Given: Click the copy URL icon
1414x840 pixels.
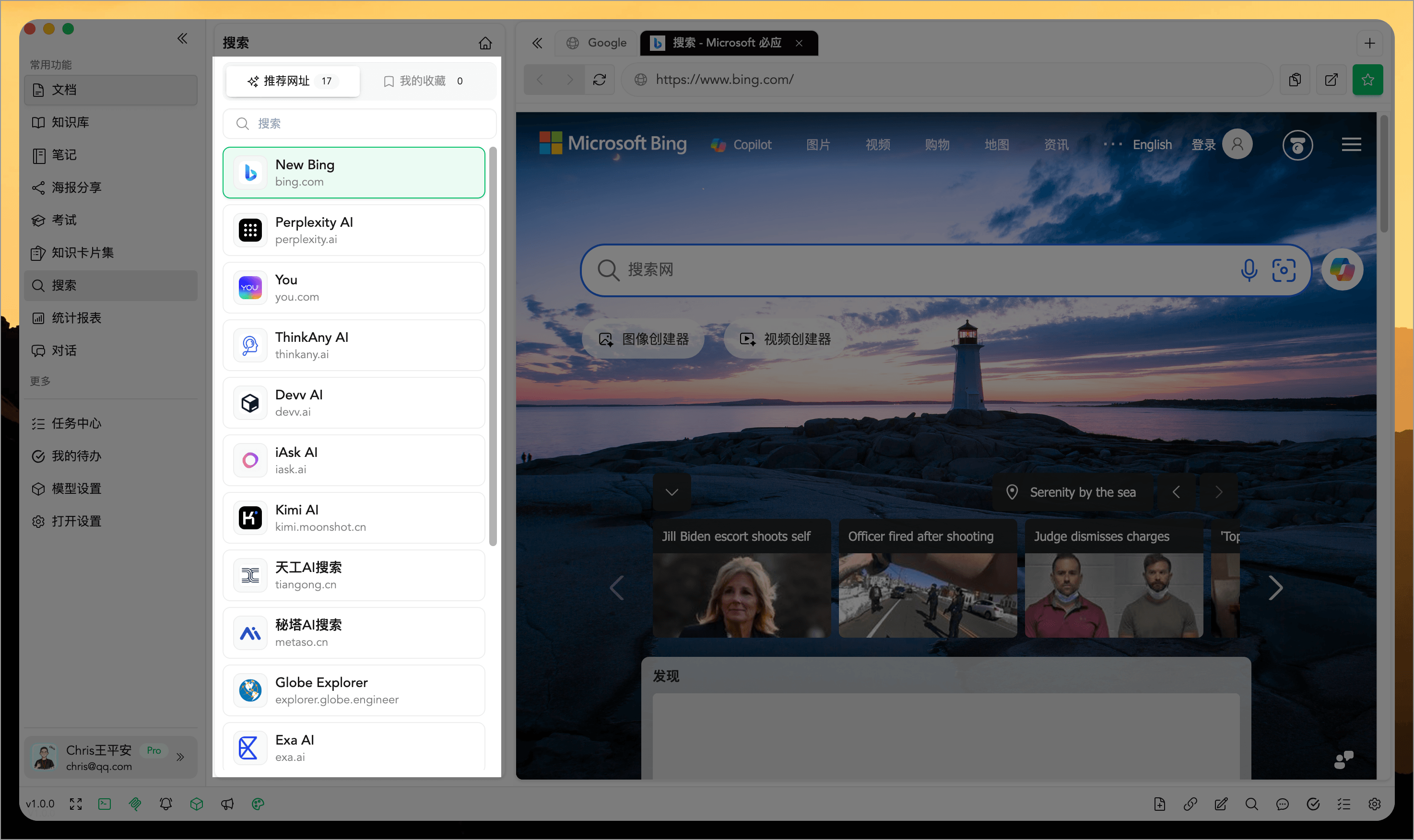Looking at the screenshot, I should (x=1295, y=80).
